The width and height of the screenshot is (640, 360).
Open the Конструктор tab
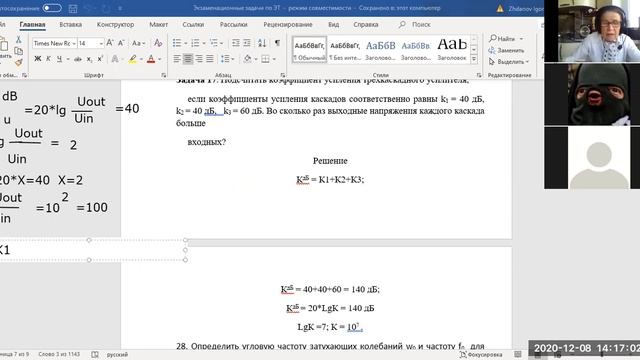pyautogui.click(x=115, y=24)
